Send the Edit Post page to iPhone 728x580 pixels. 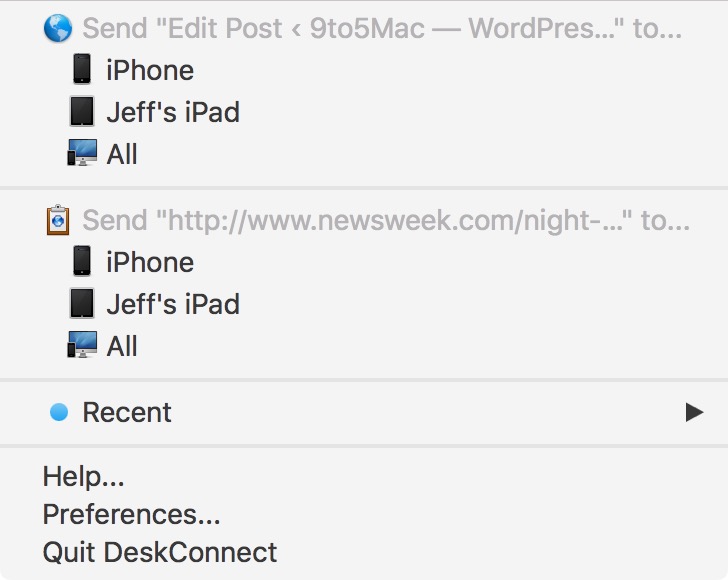(x=150, y=70)
